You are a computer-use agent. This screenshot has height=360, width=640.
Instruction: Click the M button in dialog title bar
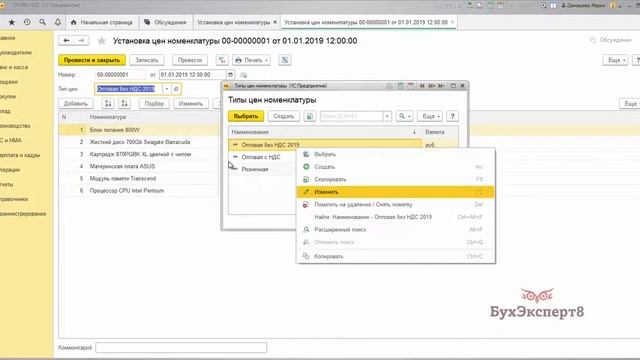(422, 86)
